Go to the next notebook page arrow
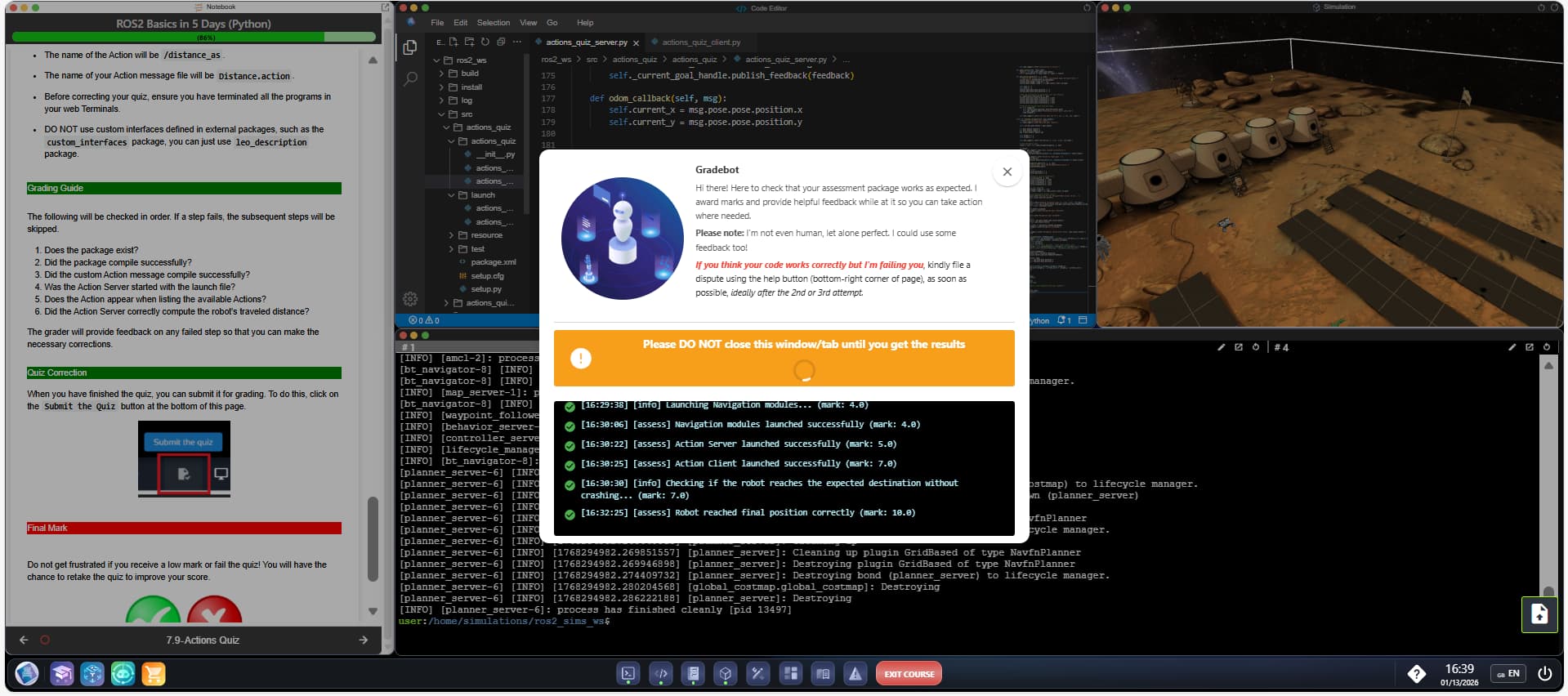The image size is (1568, 696). click(x=364, y=640)
